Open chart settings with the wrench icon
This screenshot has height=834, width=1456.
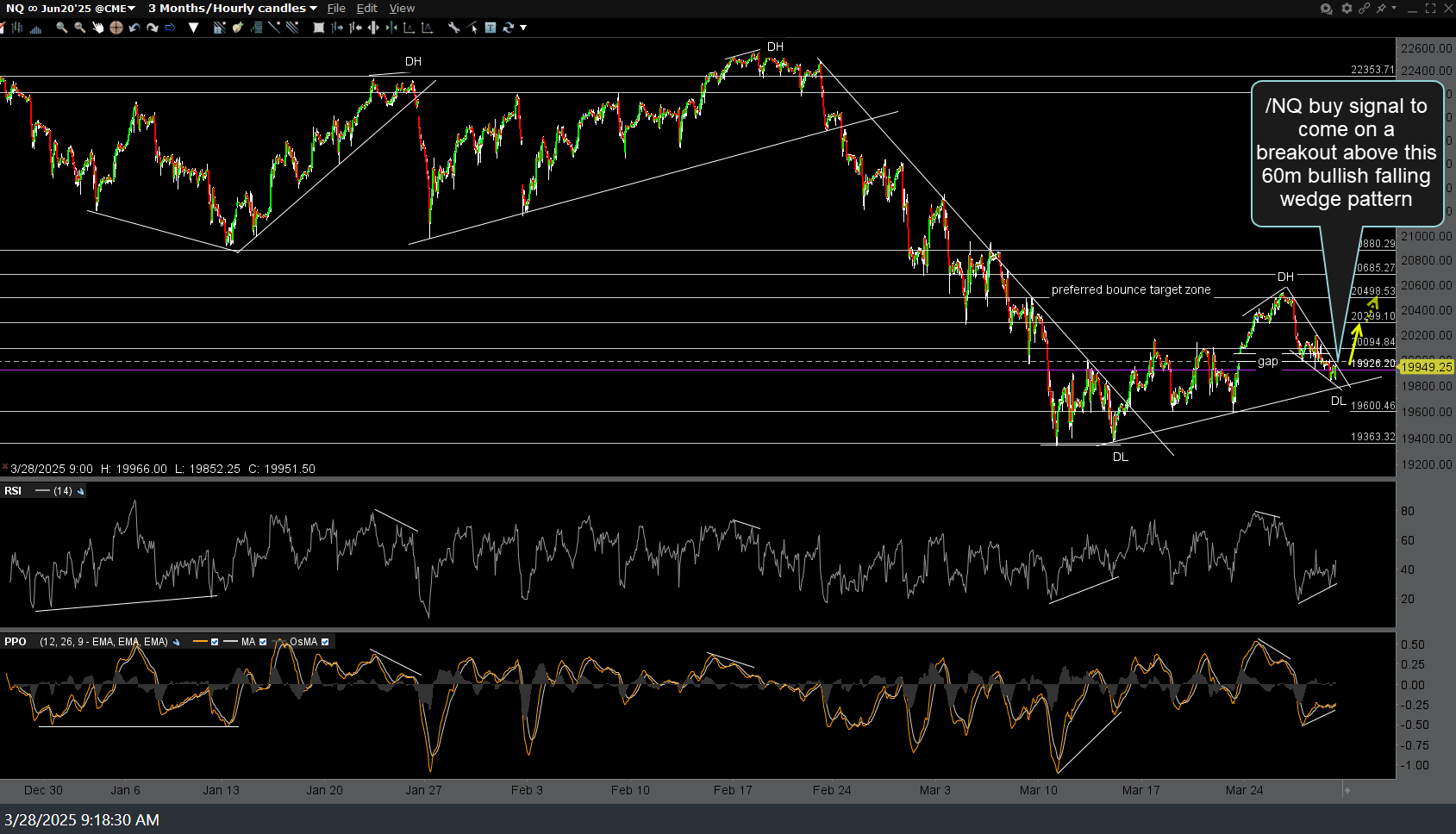454,28
